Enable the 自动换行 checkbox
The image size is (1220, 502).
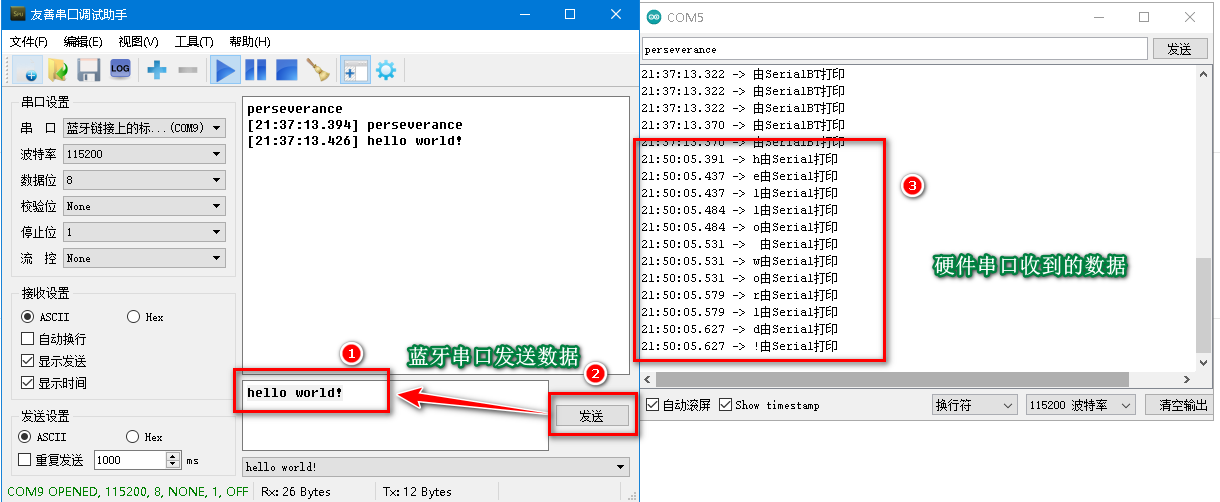click(x=27, y=339)
